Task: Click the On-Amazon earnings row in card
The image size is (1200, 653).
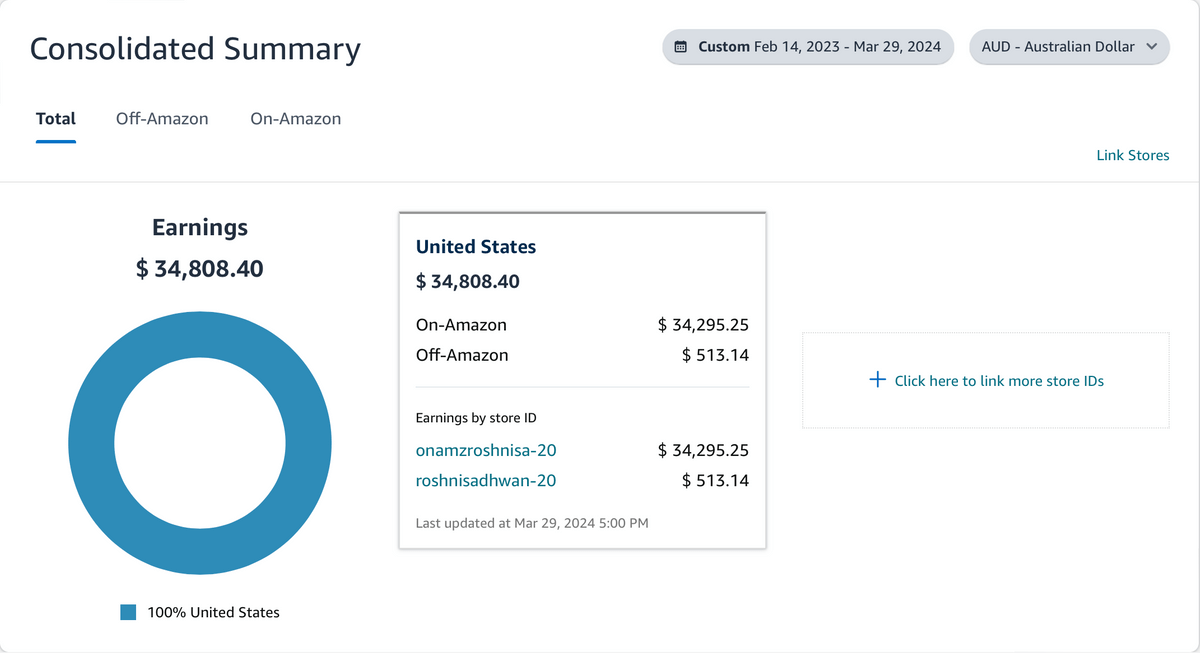Action: coord(582,324)
